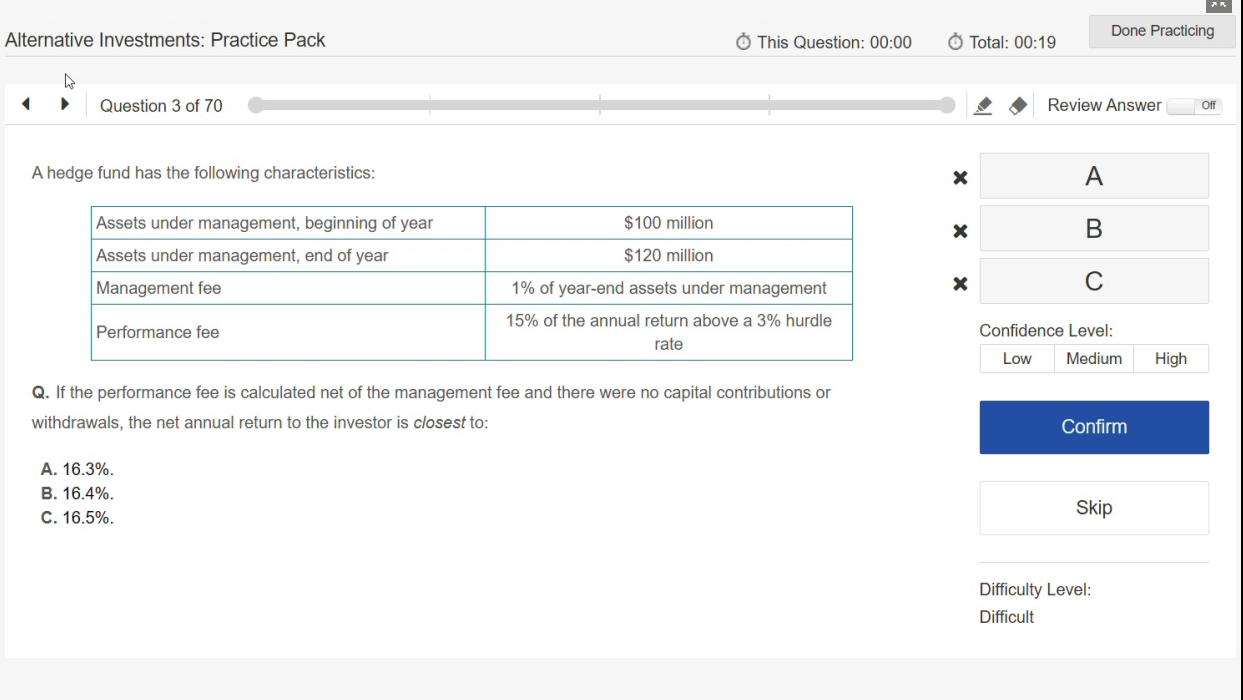Choose answer button C

(x=1093, y=282)
